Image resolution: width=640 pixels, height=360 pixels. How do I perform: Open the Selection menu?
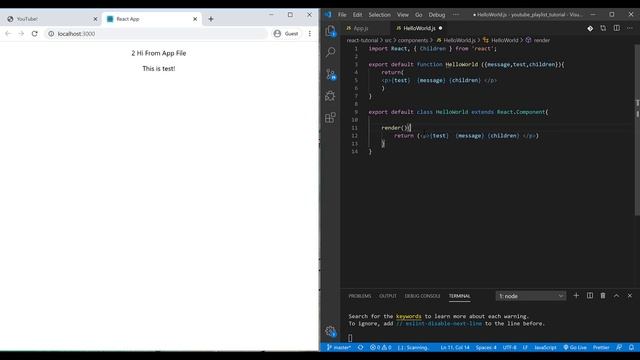pyautogui.click(x=380, y=15)
